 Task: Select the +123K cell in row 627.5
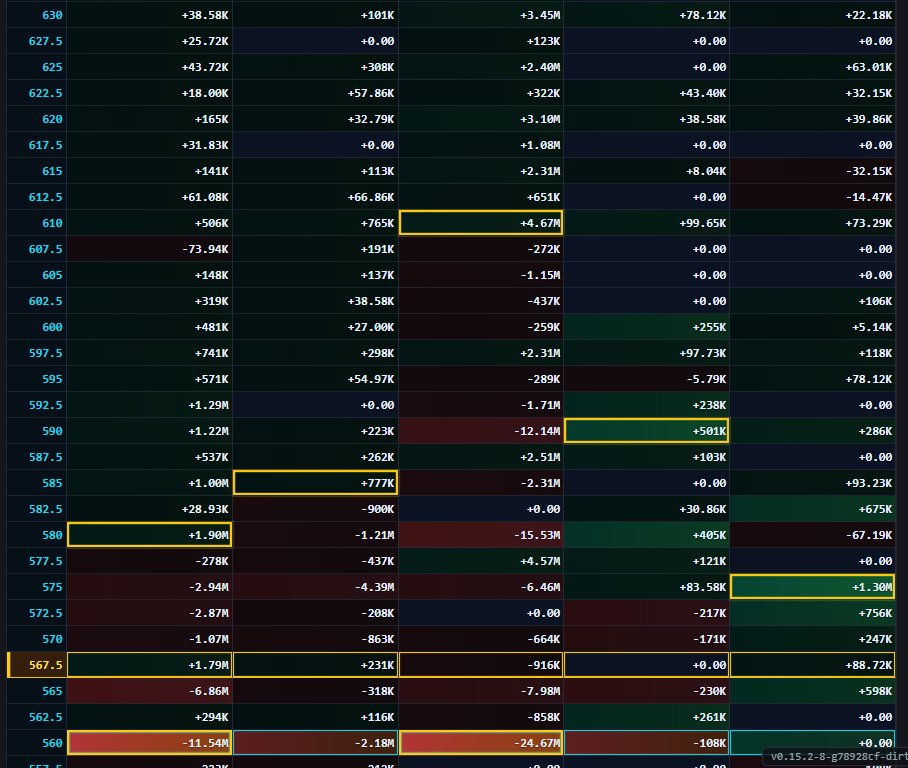click(481, 41)
